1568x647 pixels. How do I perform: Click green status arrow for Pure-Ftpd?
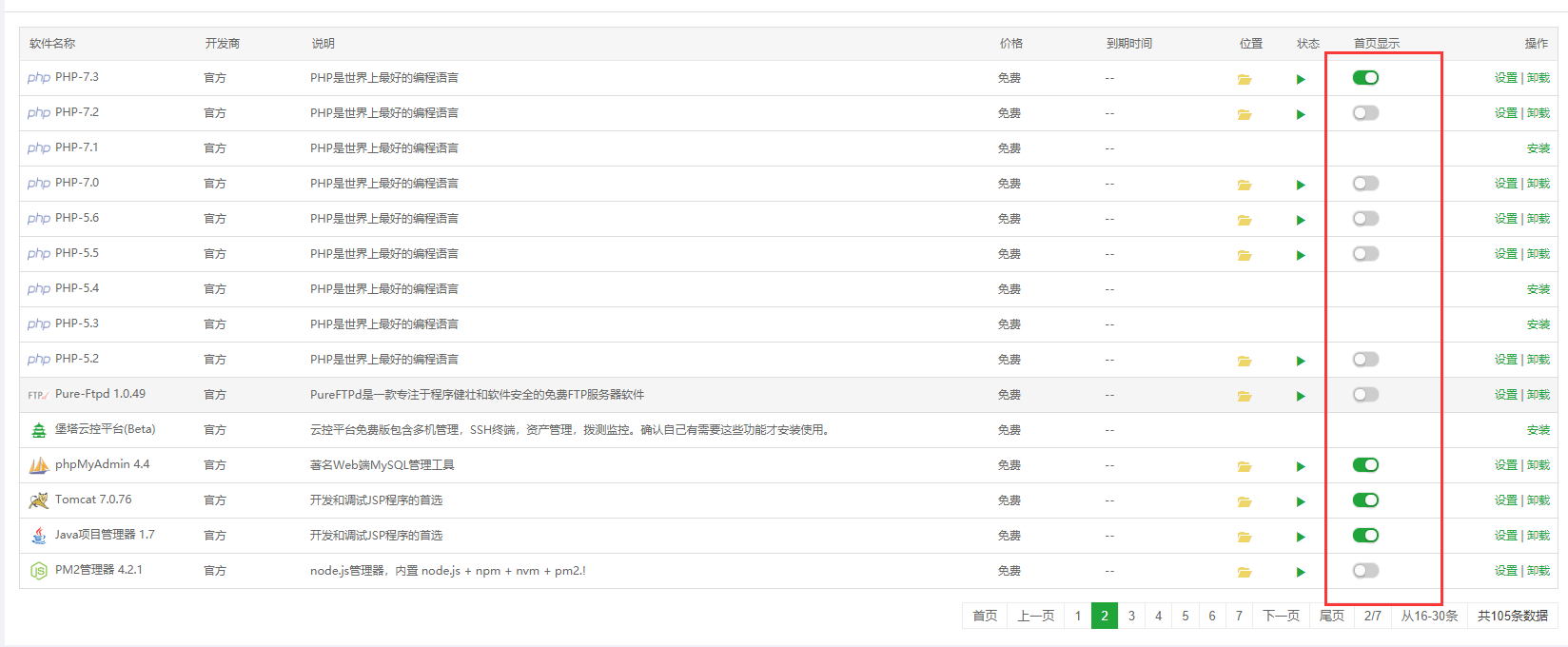point(1301,396)
